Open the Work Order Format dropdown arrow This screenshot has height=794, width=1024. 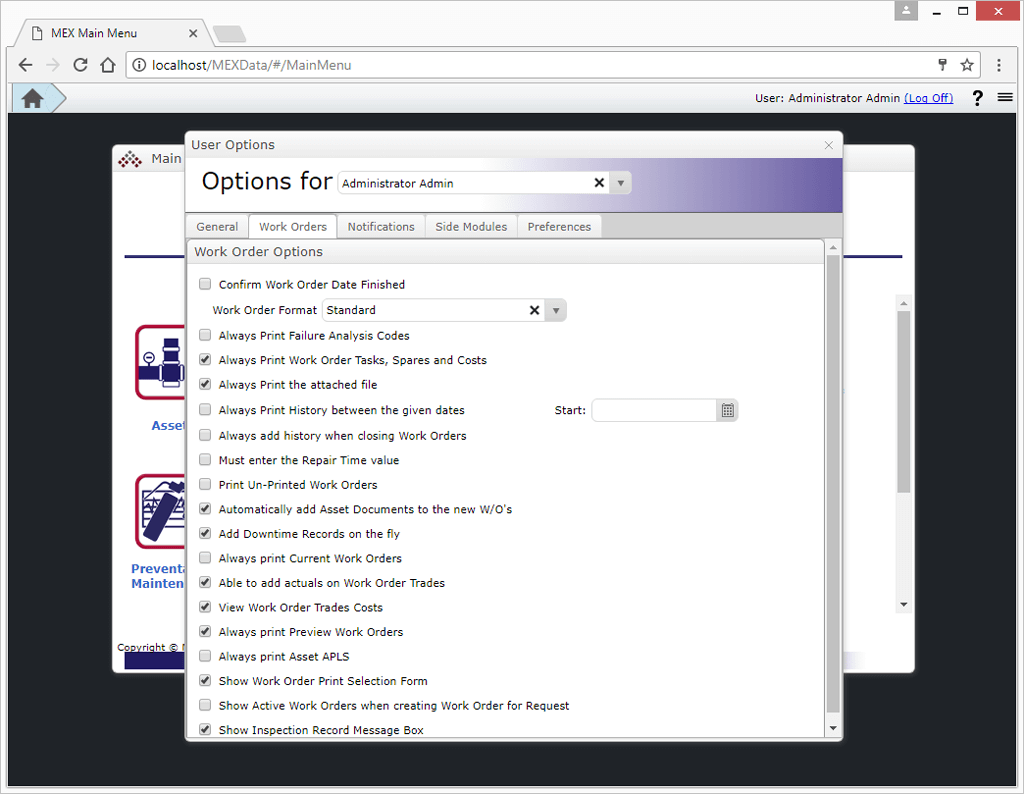[x=555, y=310]
